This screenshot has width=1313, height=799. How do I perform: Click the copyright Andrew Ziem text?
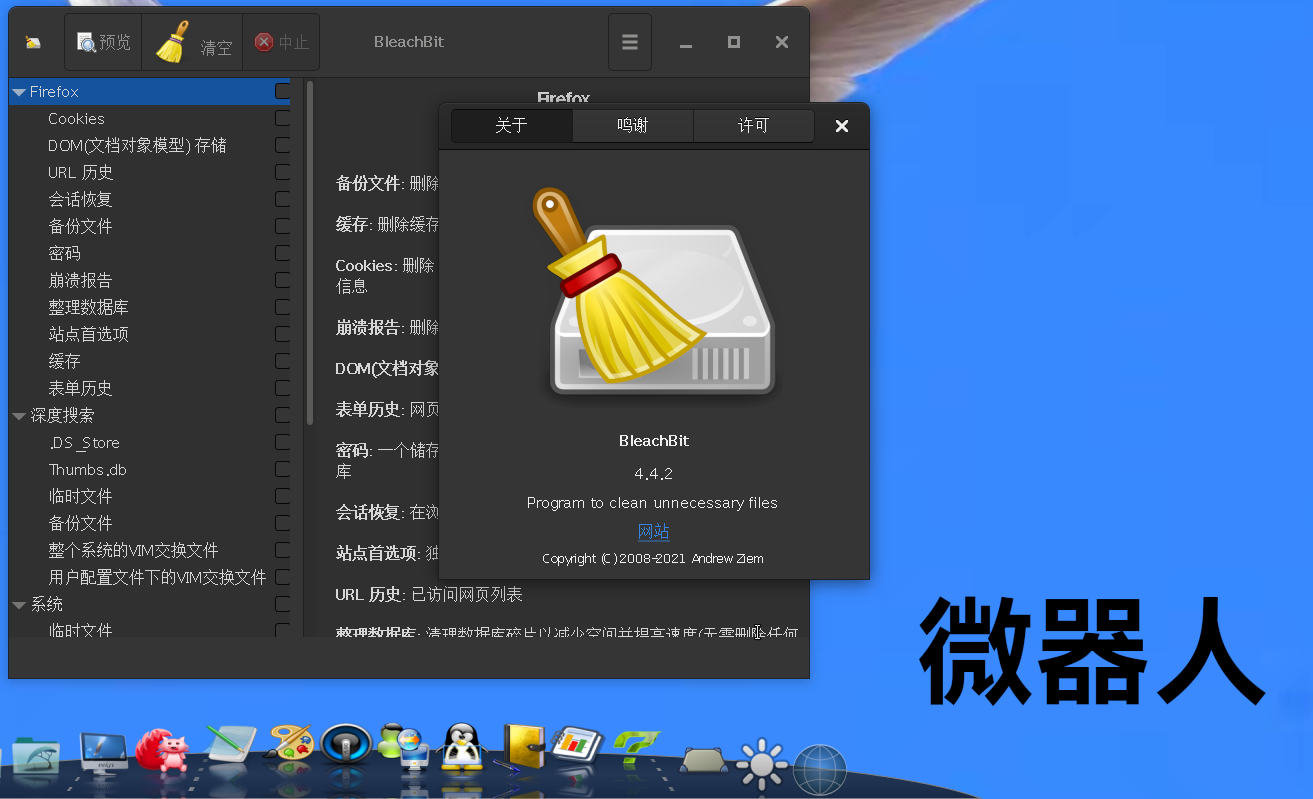click(x=653, y=559)
